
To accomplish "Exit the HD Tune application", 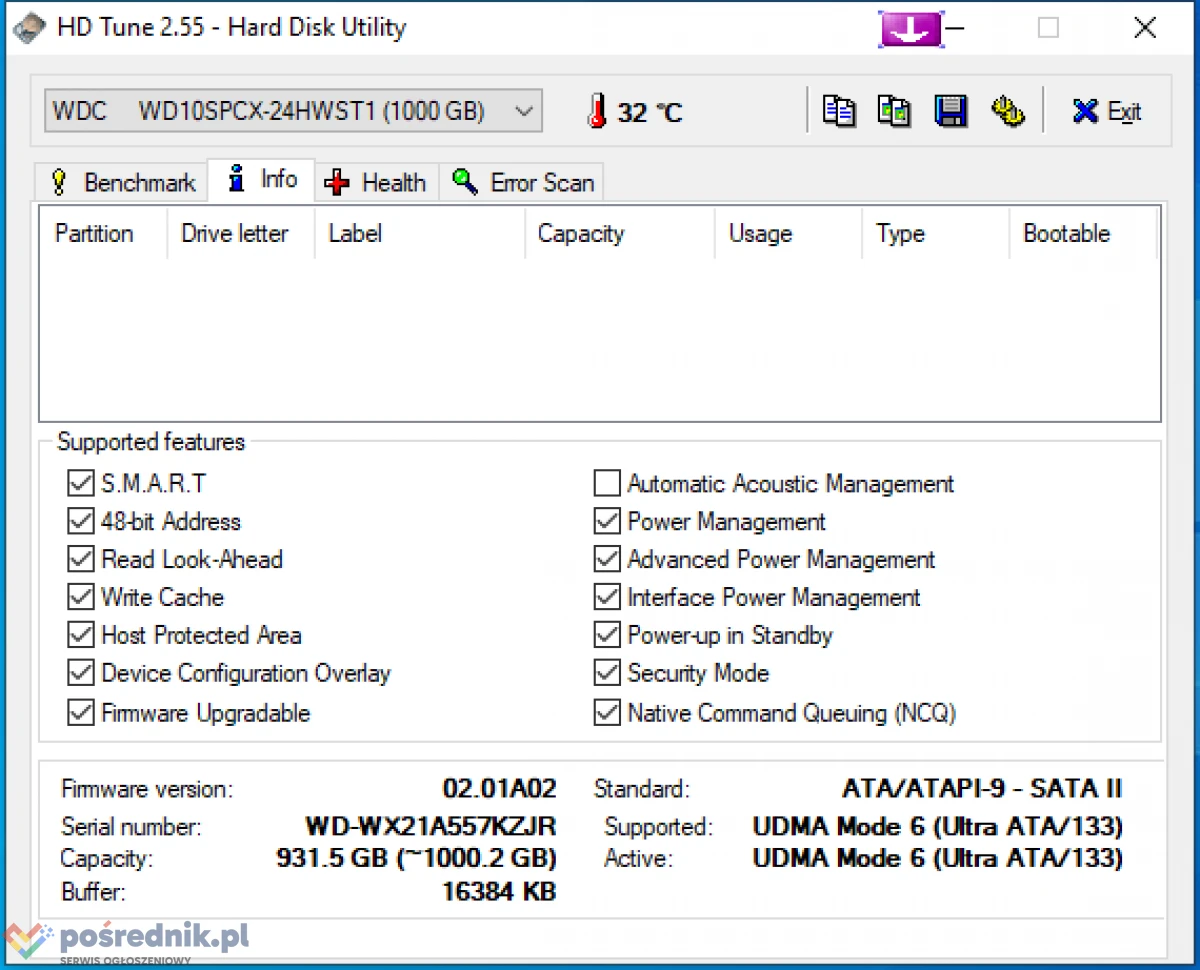I will [x=1106, y=111].
